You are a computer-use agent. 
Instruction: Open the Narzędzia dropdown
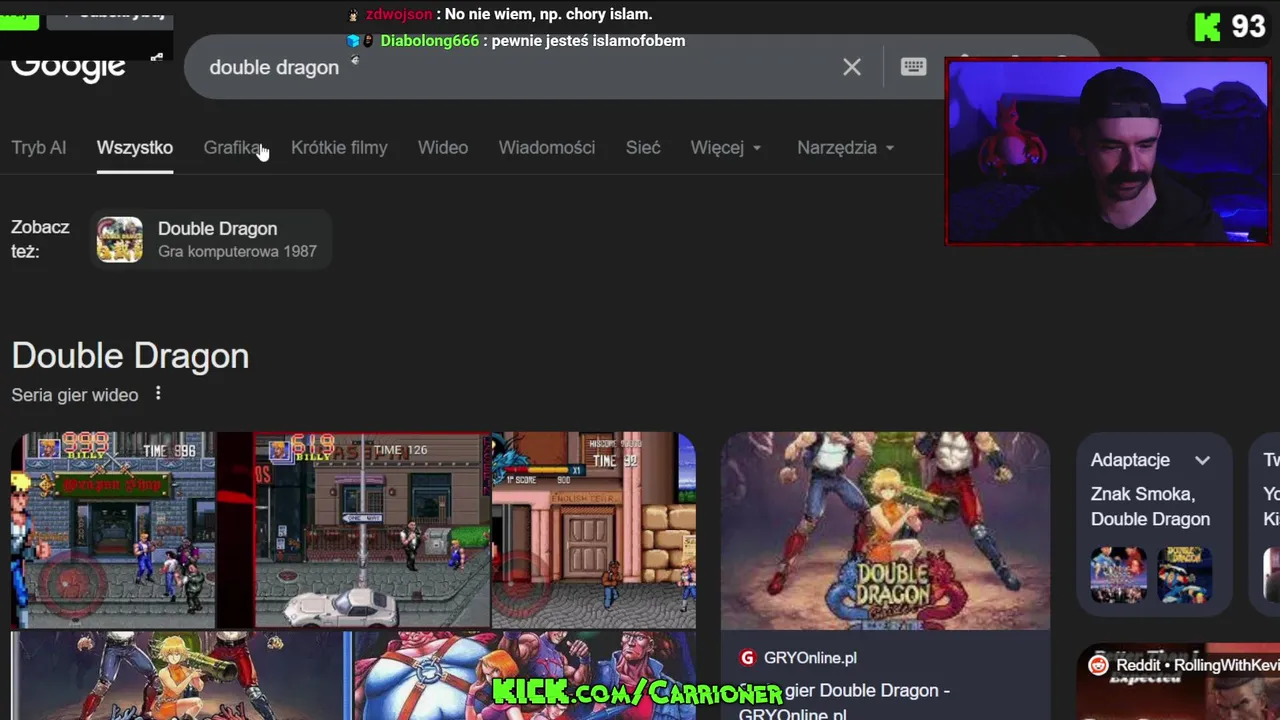click(x=846, y=147)
